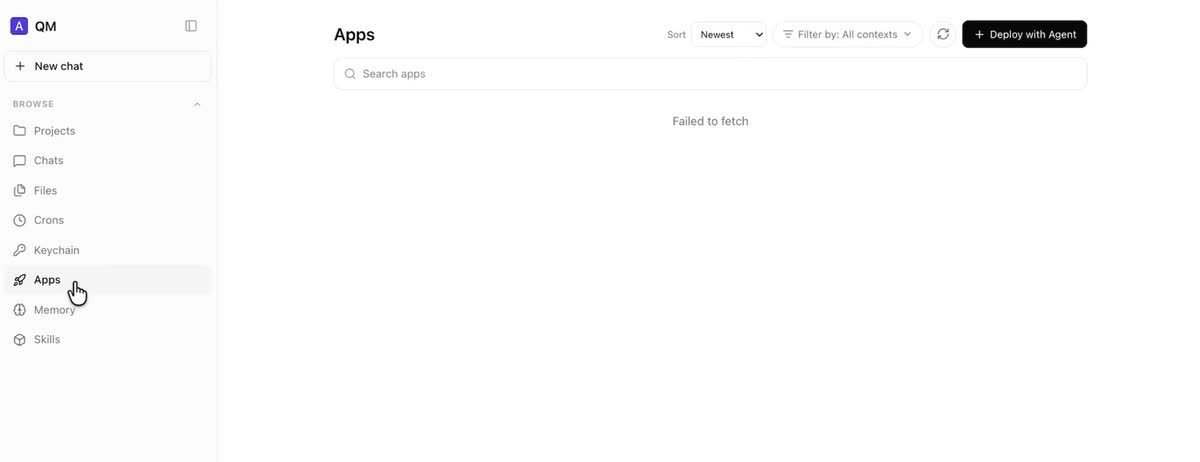The image size is (1200, 462).
Task: Select Crons from the sidebar
Action: (x=108, y=220)
